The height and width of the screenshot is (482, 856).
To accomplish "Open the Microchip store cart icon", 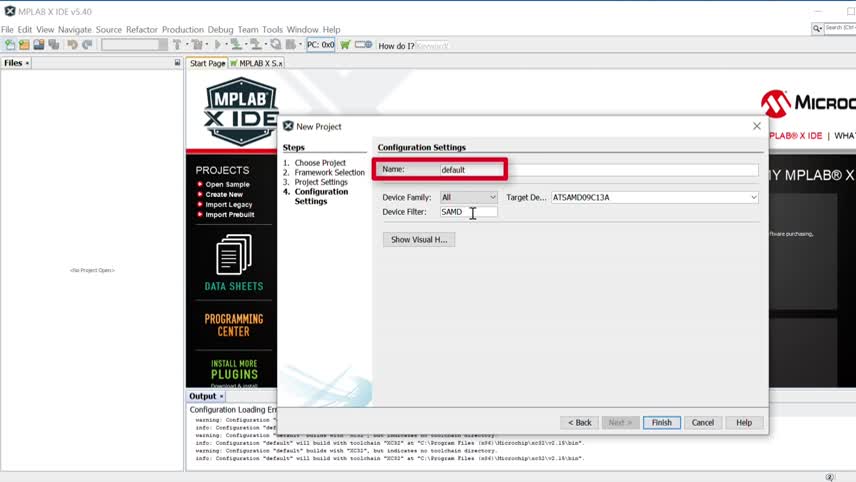I will click(345, 45).
